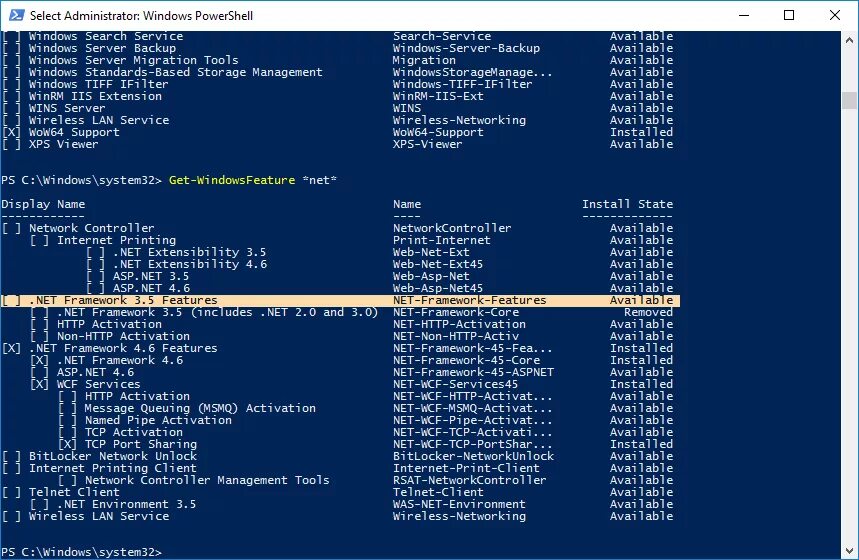This screenshot has height=560, width=859.
Task: Click the [X] mark beside WoW64 Support
Action: 11,133
